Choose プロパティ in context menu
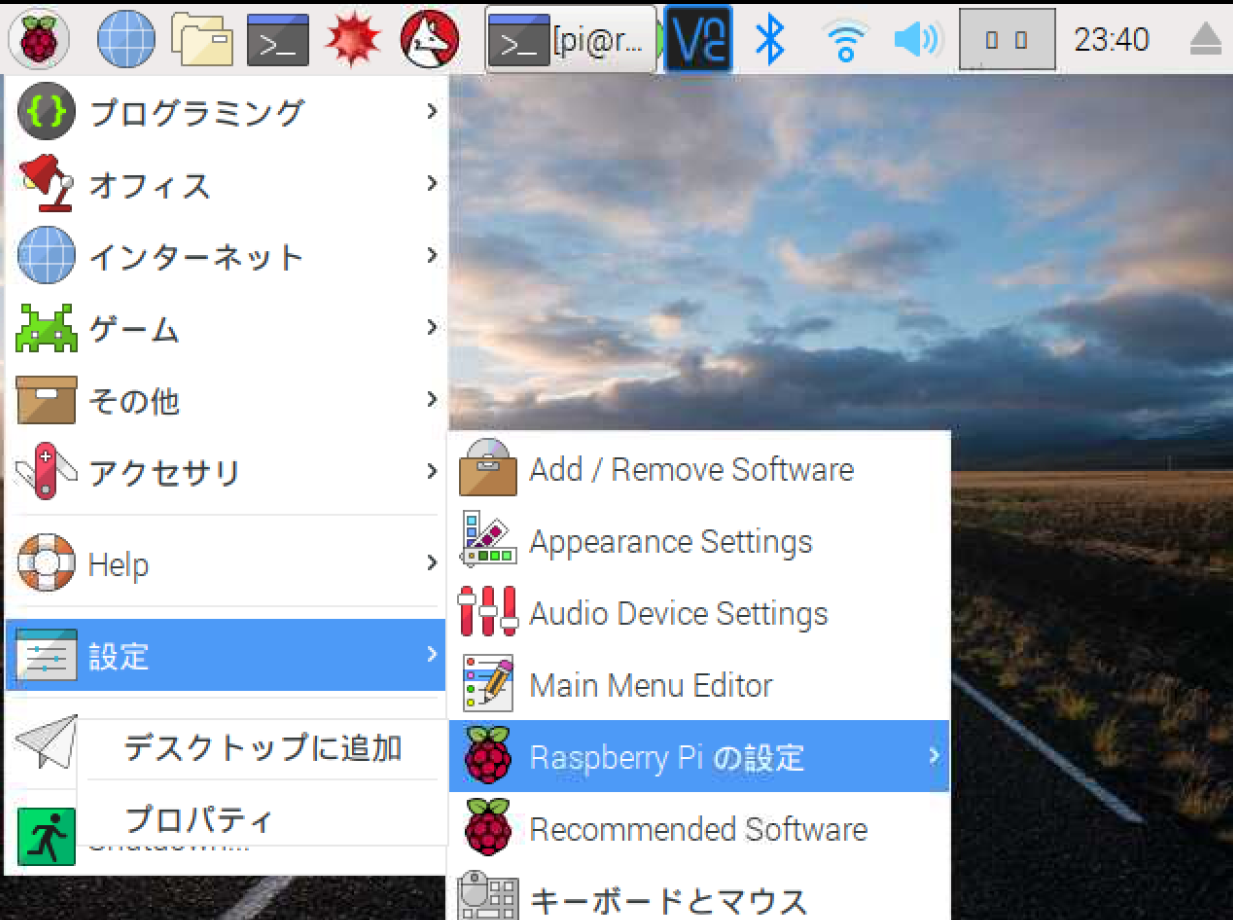The height and width of the screenshot is (920, 1233). [262, 819]
